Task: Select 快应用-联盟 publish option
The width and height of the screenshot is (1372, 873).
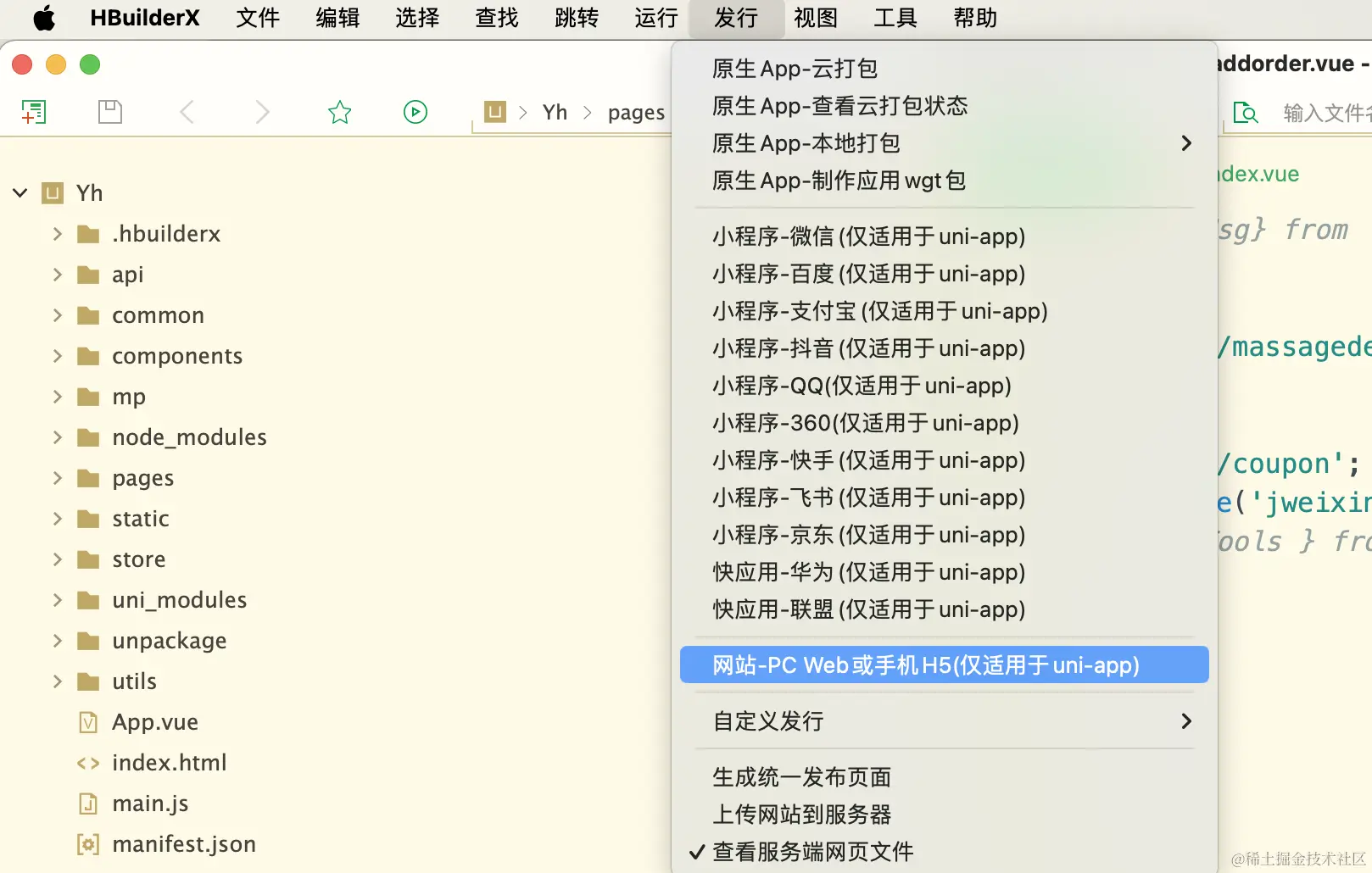Action: (x=945, y=609)
